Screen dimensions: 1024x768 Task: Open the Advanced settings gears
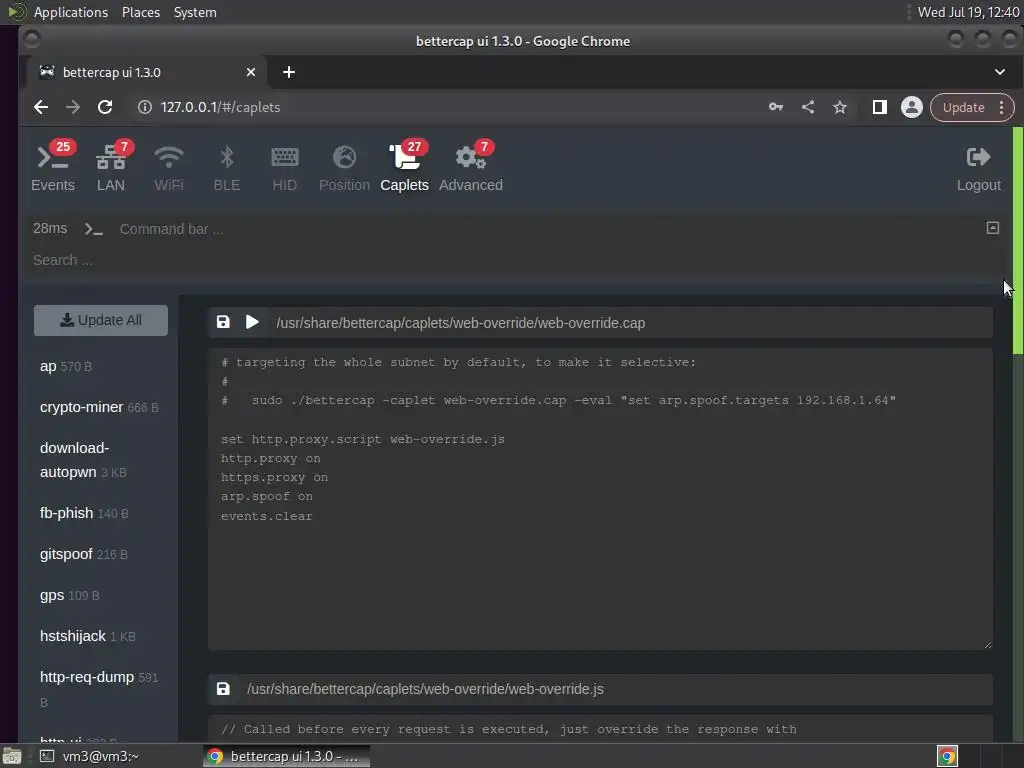tap(471, 167)
